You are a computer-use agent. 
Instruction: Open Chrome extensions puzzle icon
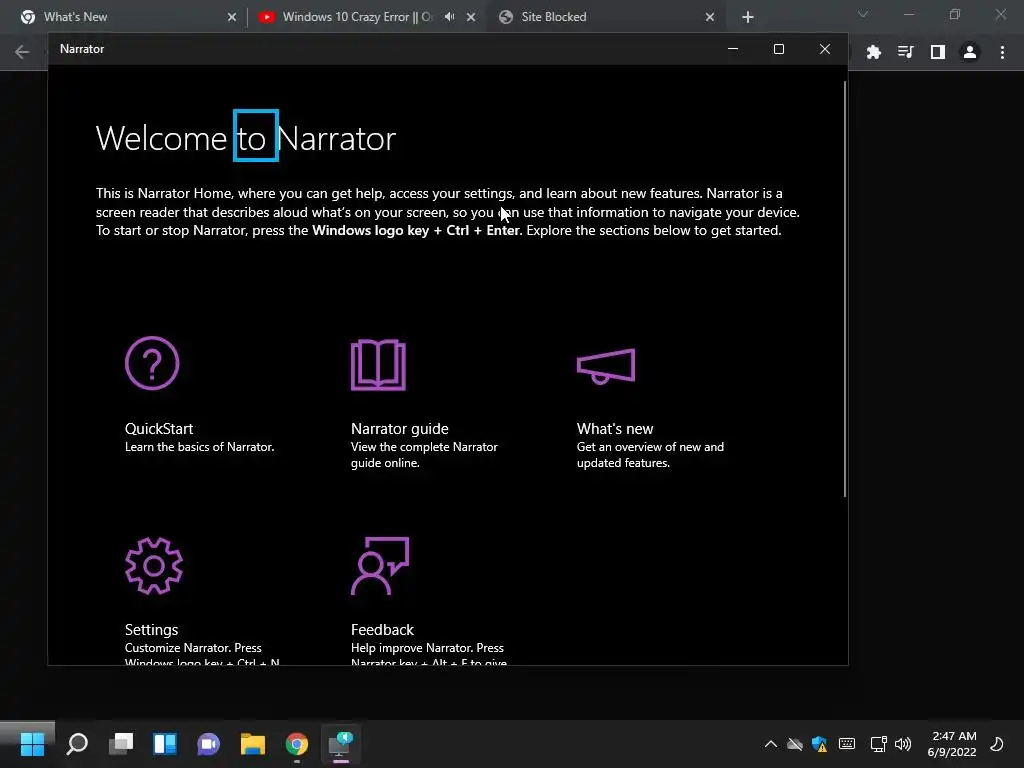(873, 52)
